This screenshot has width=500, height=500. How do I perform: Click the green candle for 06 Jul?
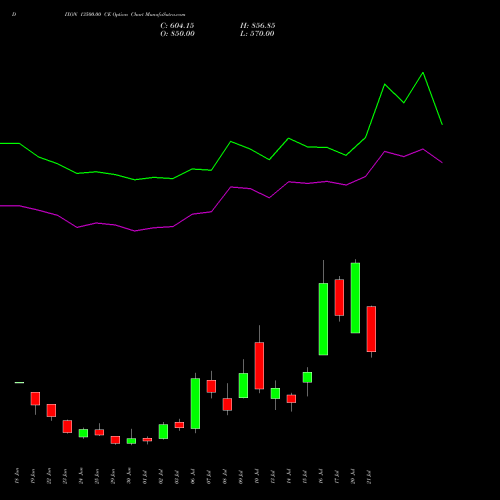pyautogui.click(x=195, y=403)
